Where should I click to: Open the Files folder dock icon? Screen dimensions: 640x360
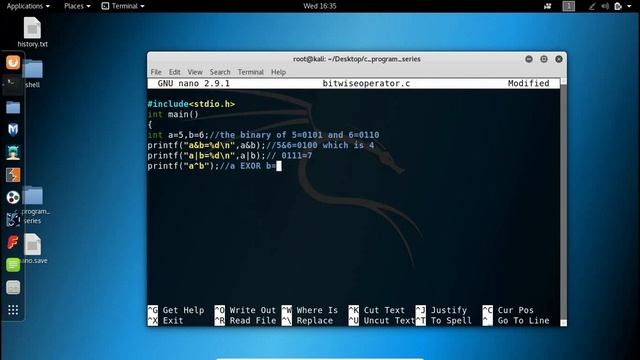(13, 107)
